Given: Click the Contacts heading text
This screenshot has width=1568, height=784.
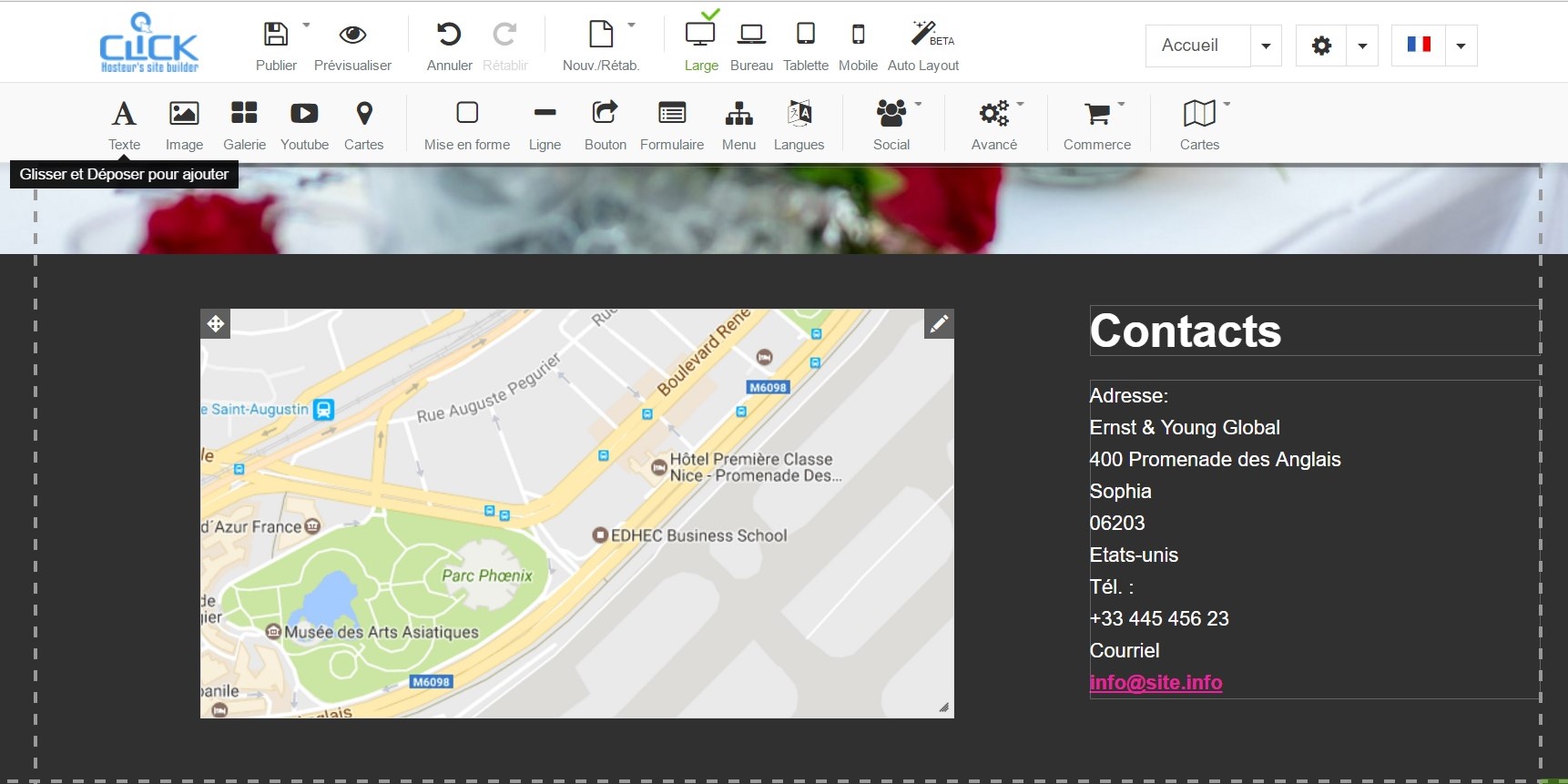Looking at the screenshot, I should [1186, 331].
